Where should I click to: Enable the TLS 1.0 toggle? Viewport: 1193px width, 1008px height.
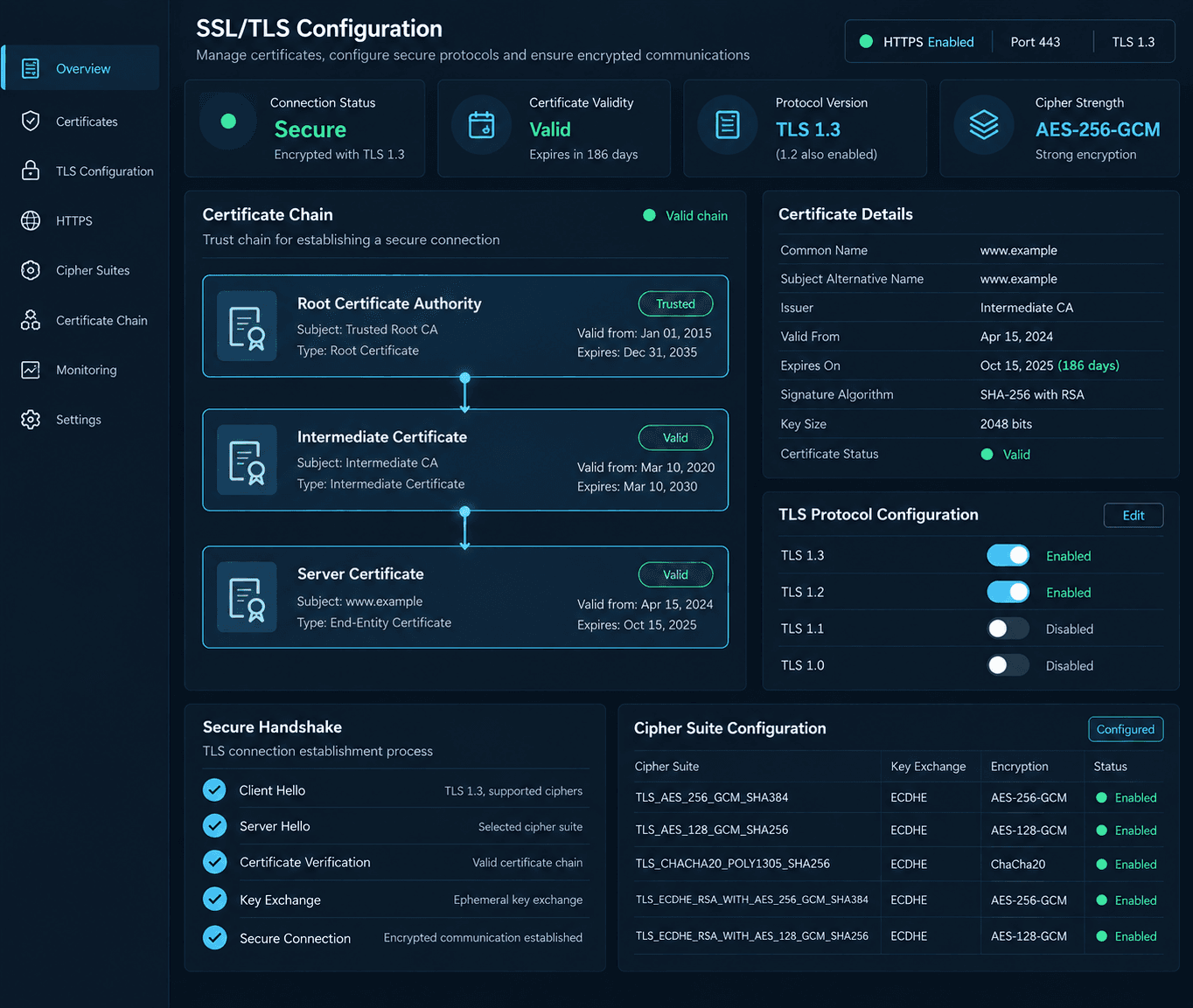click(x=1008, y=665)
